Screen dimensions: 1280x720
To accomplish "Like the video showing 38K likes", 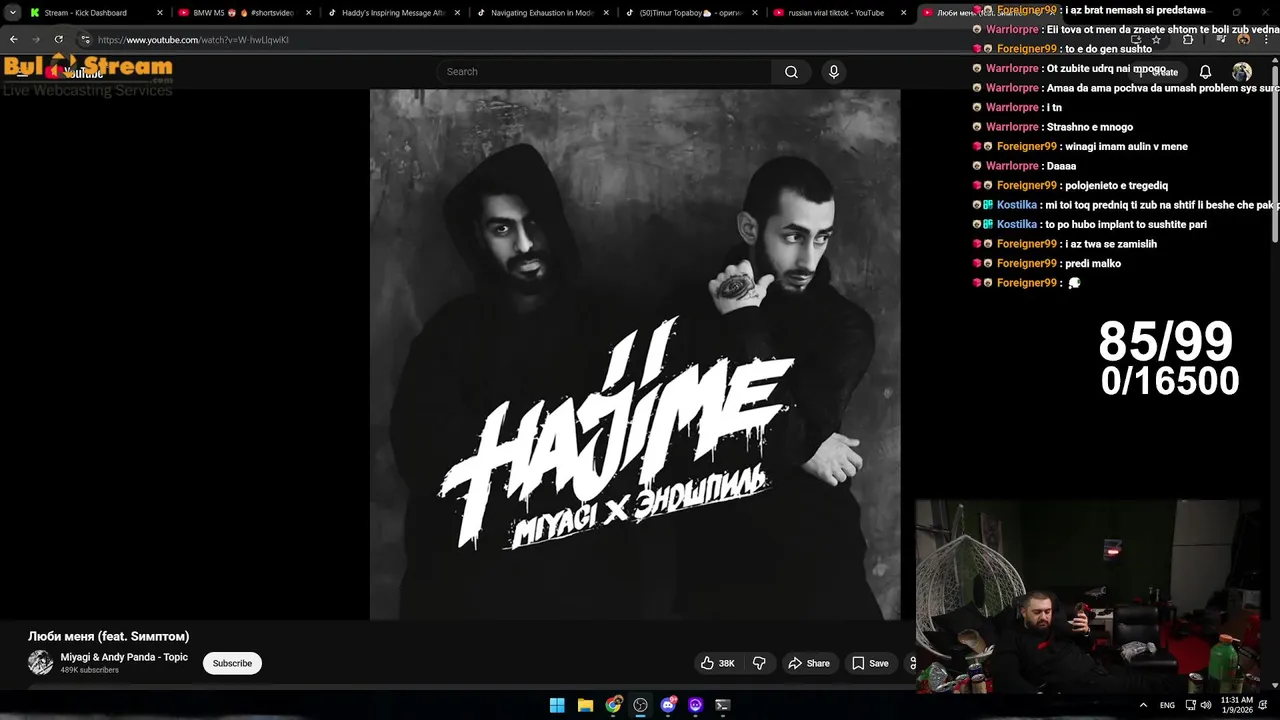I will tap(718, 663).
